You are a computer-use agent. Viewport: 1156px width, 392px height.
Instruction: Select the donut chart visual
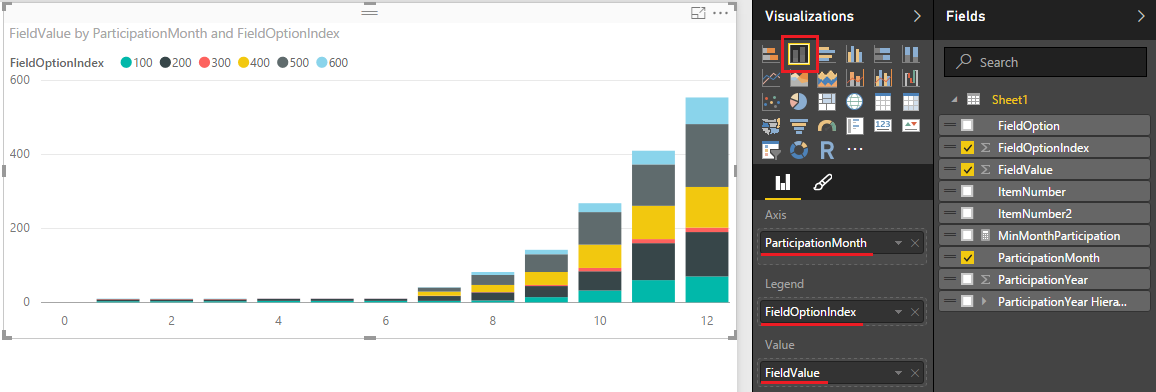coord(799,150)
